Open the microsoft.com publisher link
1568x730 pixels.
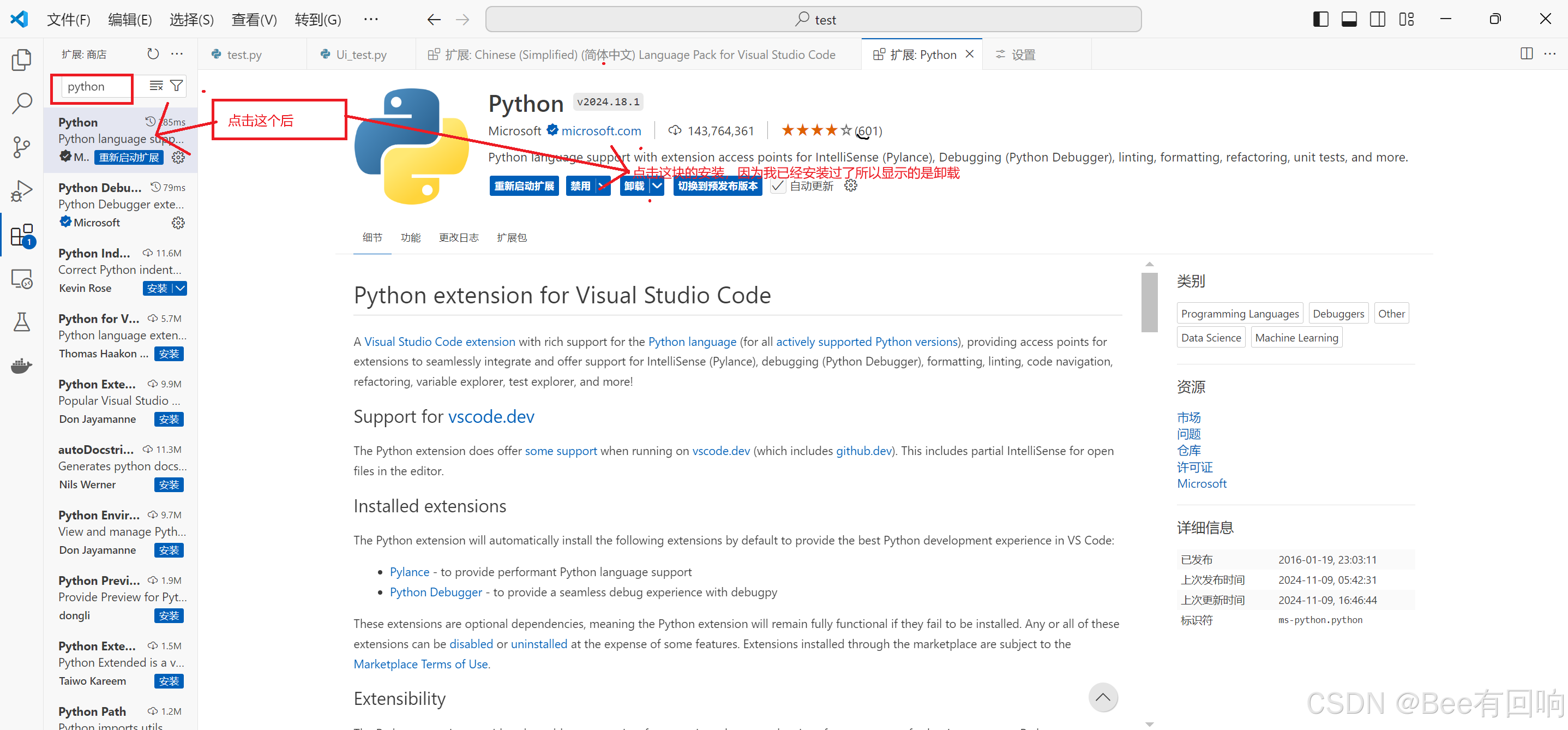pos(602,130)
